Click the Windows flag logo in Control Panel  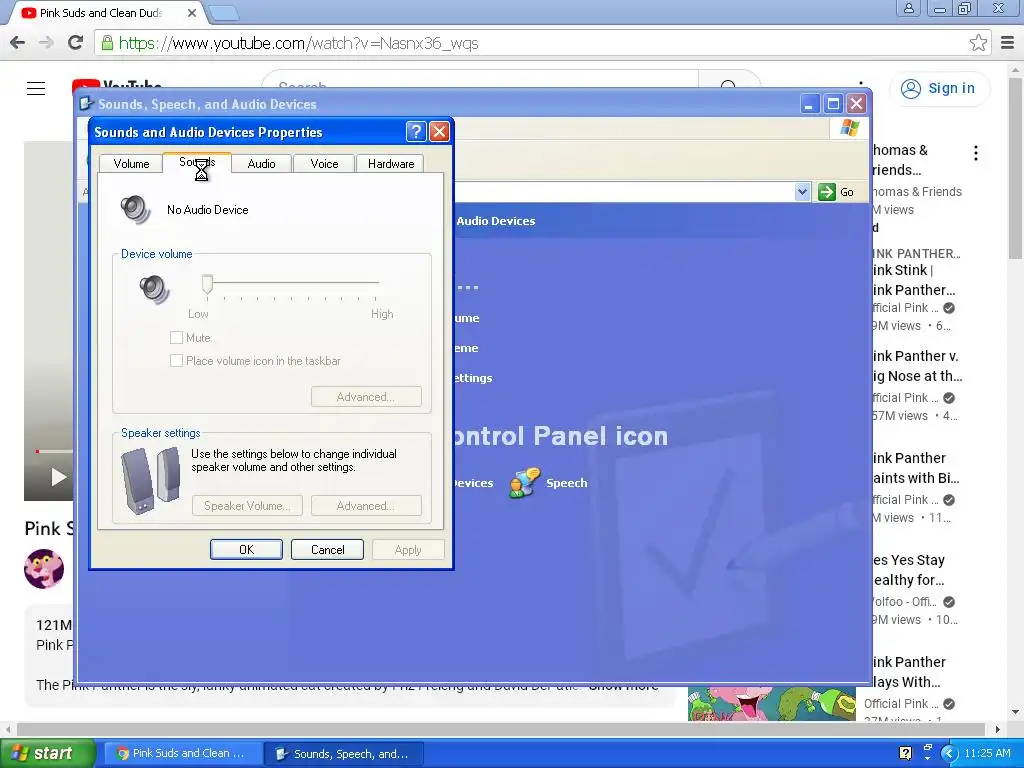pos(850,127)
